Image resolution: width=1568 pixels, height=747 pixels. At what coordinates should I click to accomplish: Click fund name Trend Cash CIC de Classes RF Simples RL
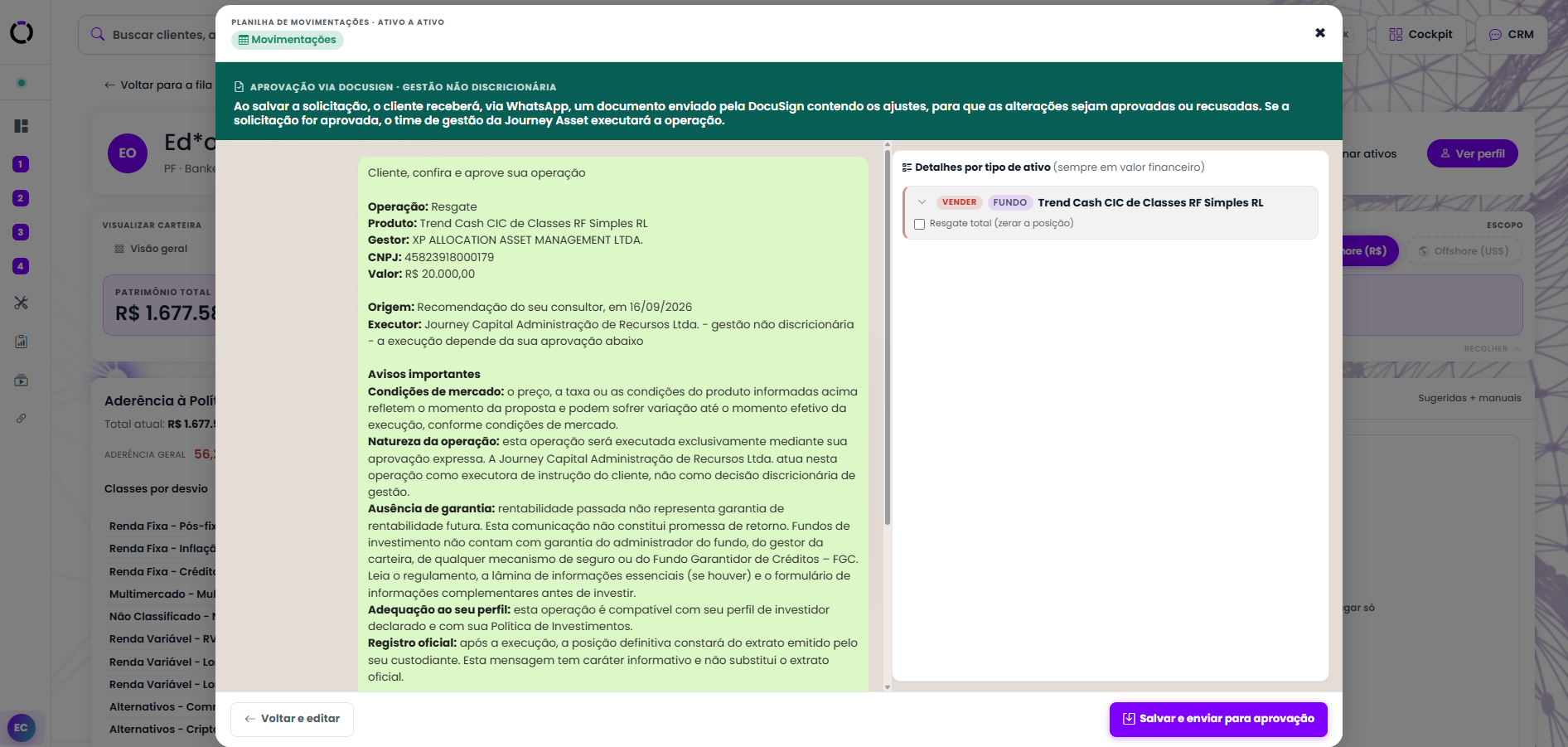tap(1150, 202)
